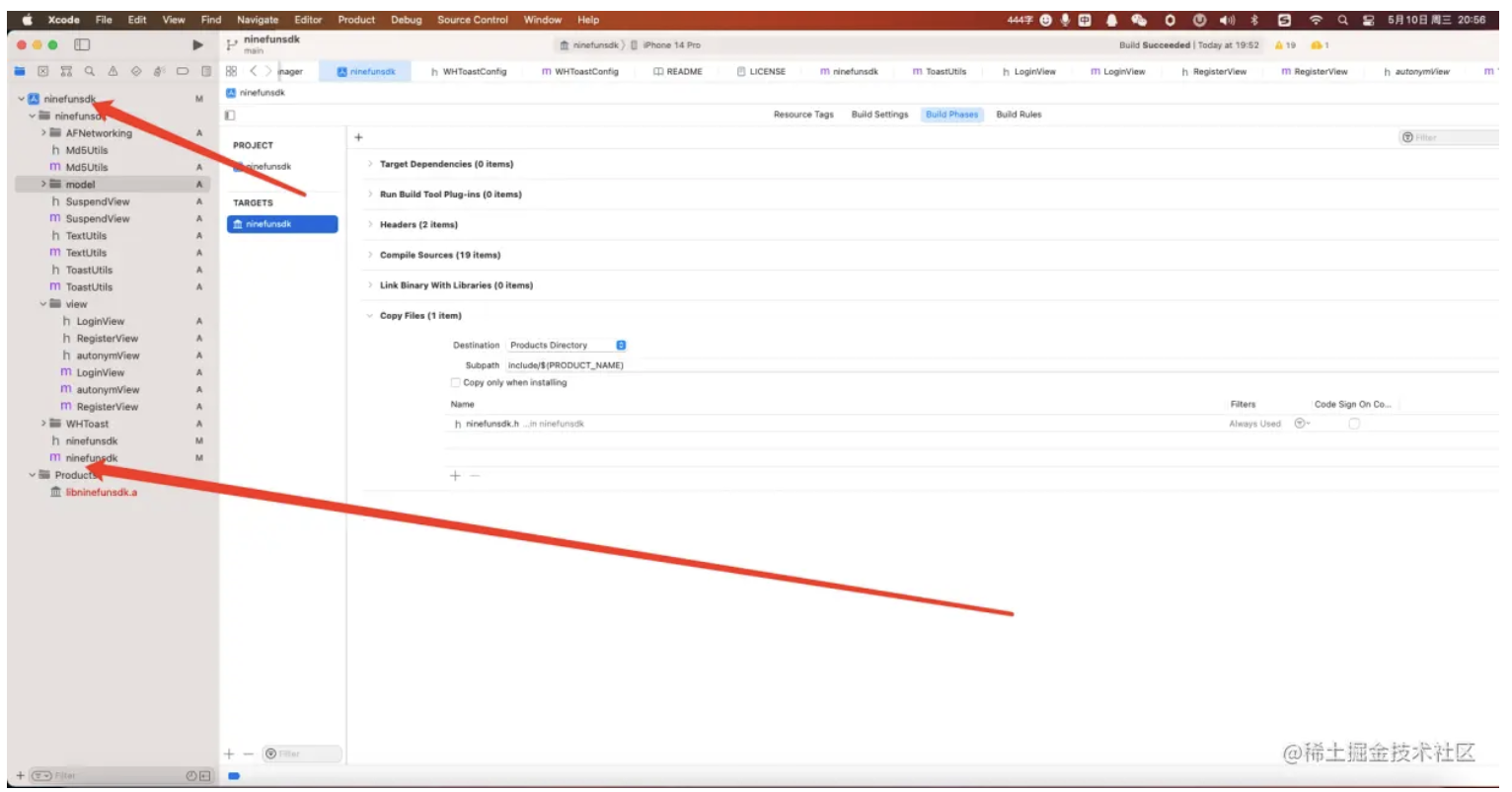Expand the AFNetworking folder
This screenshot has height=792, width=1512.
43,132
